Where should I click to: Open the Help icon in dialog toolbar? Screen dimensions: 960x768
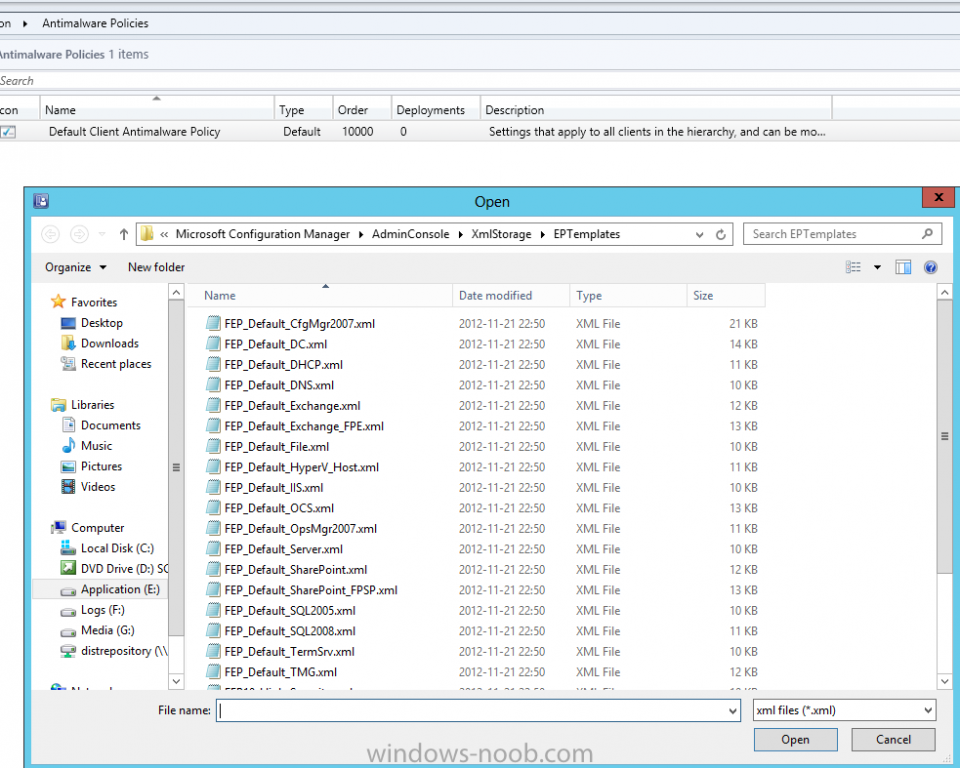[930, 267]
